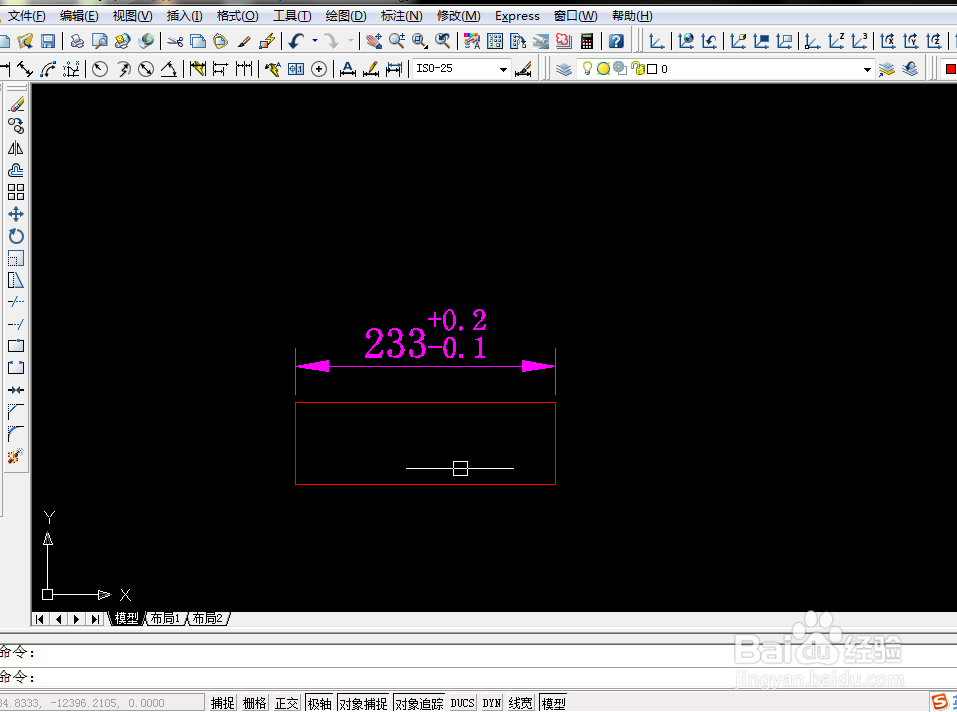The height and width of the screenshot is (712, 957).
Task: Toggle DUCS in status bar
Action: tap(462, 703)
